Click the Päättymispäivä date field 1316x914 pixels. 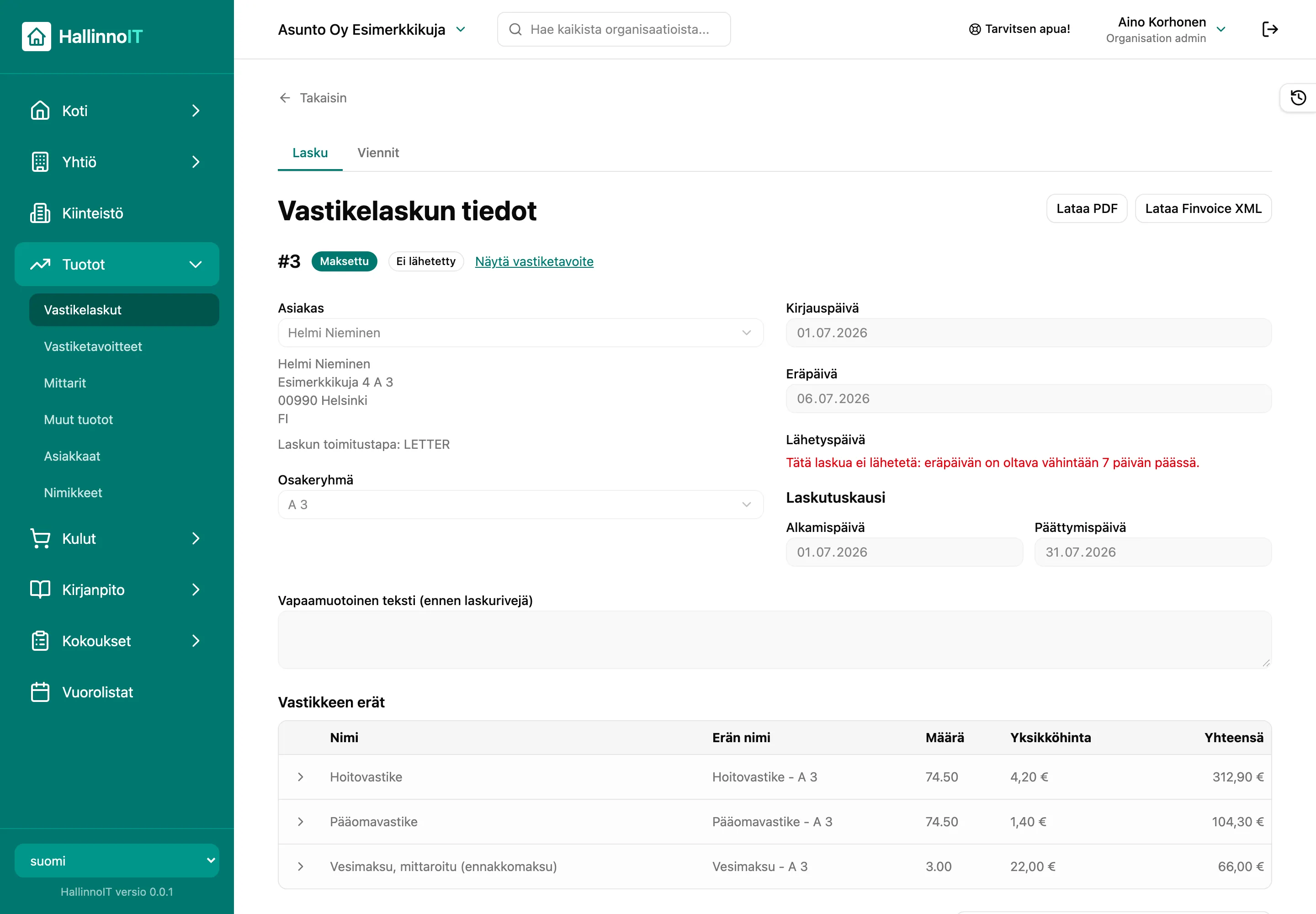[1152, 552]
